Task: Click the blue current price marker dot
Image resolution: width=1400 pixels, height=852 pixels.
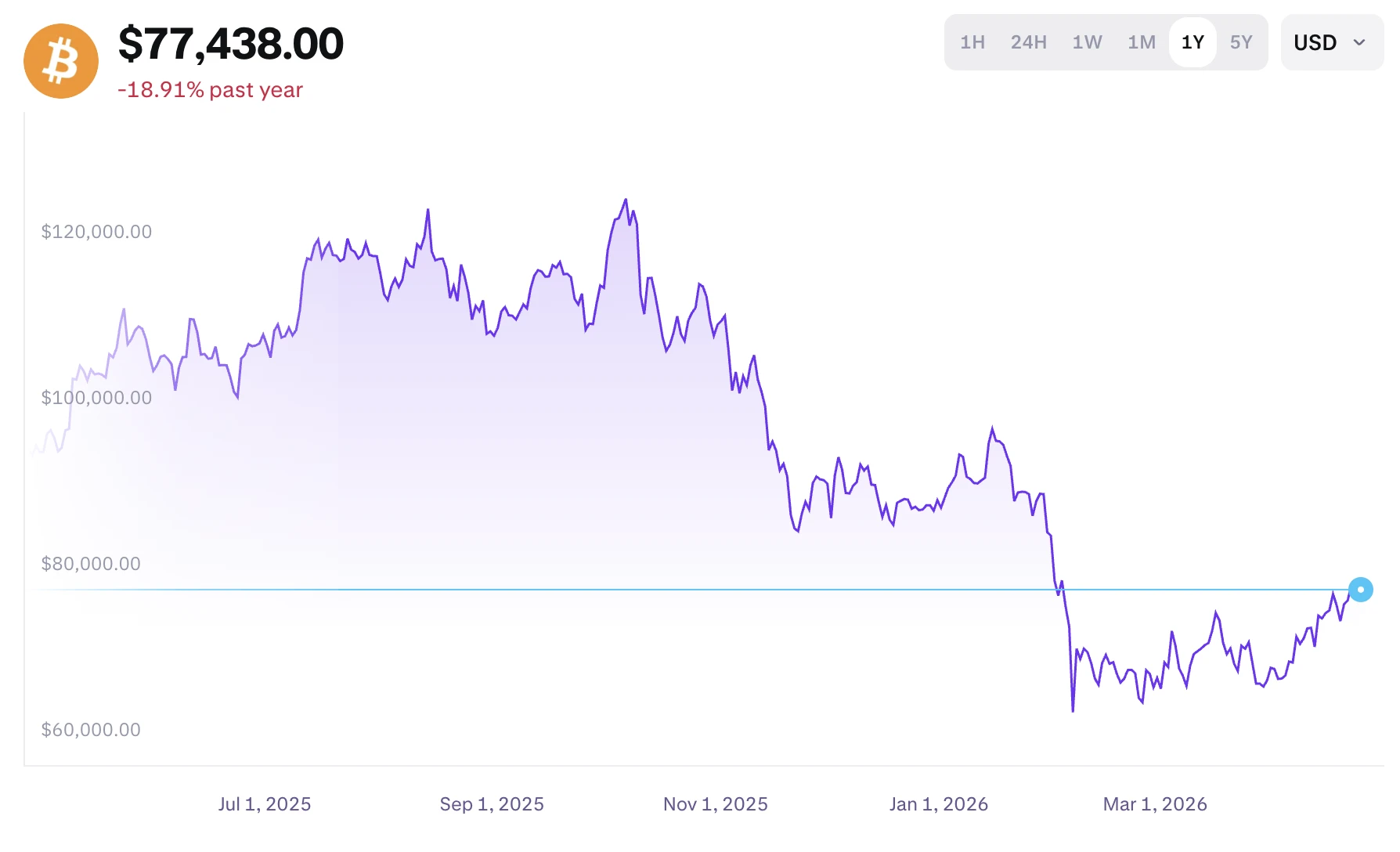Action: tap(1361, 590)
